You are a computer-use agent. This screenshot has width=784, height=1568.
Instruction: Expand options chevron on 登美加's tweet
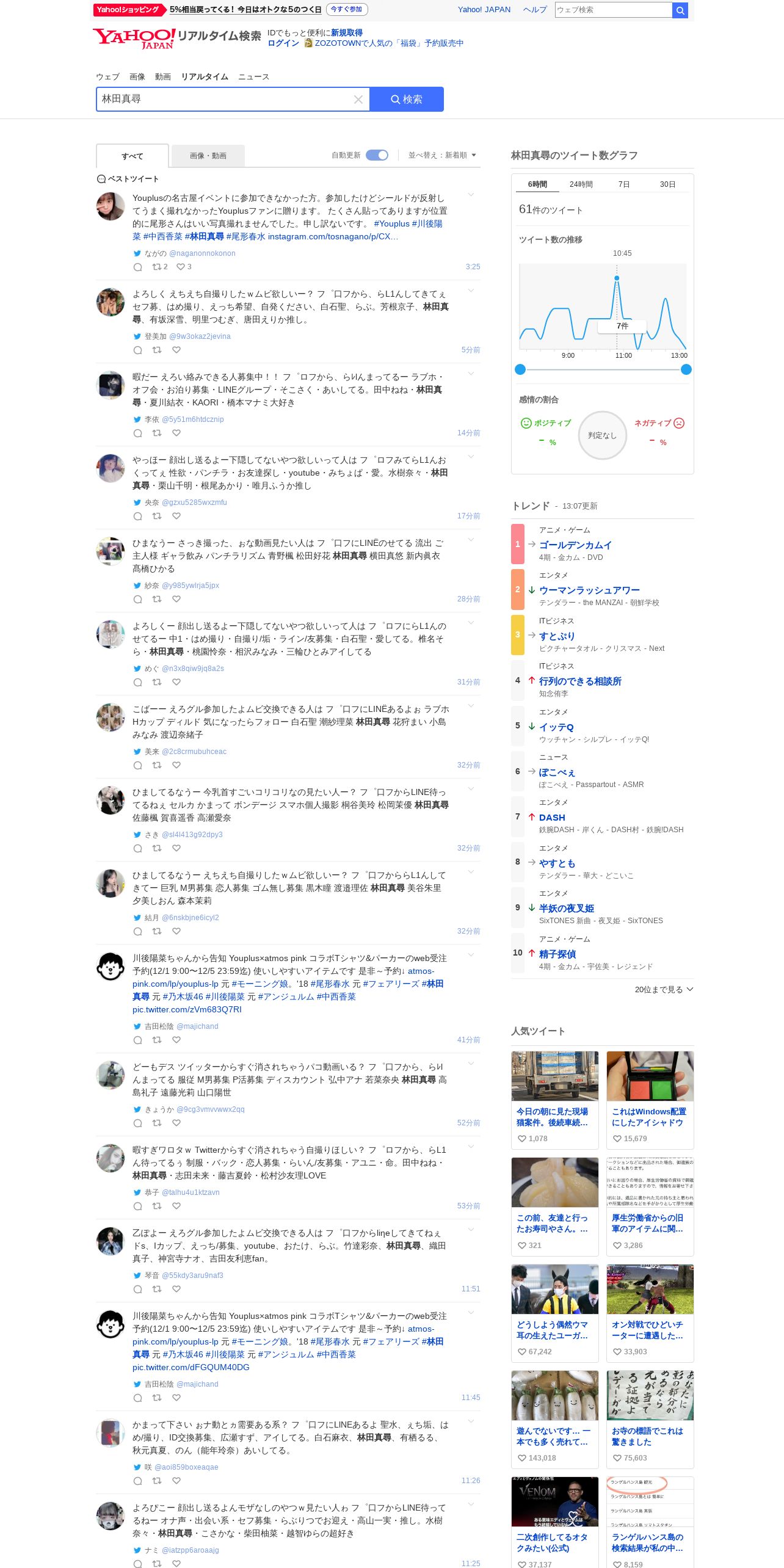471,291
